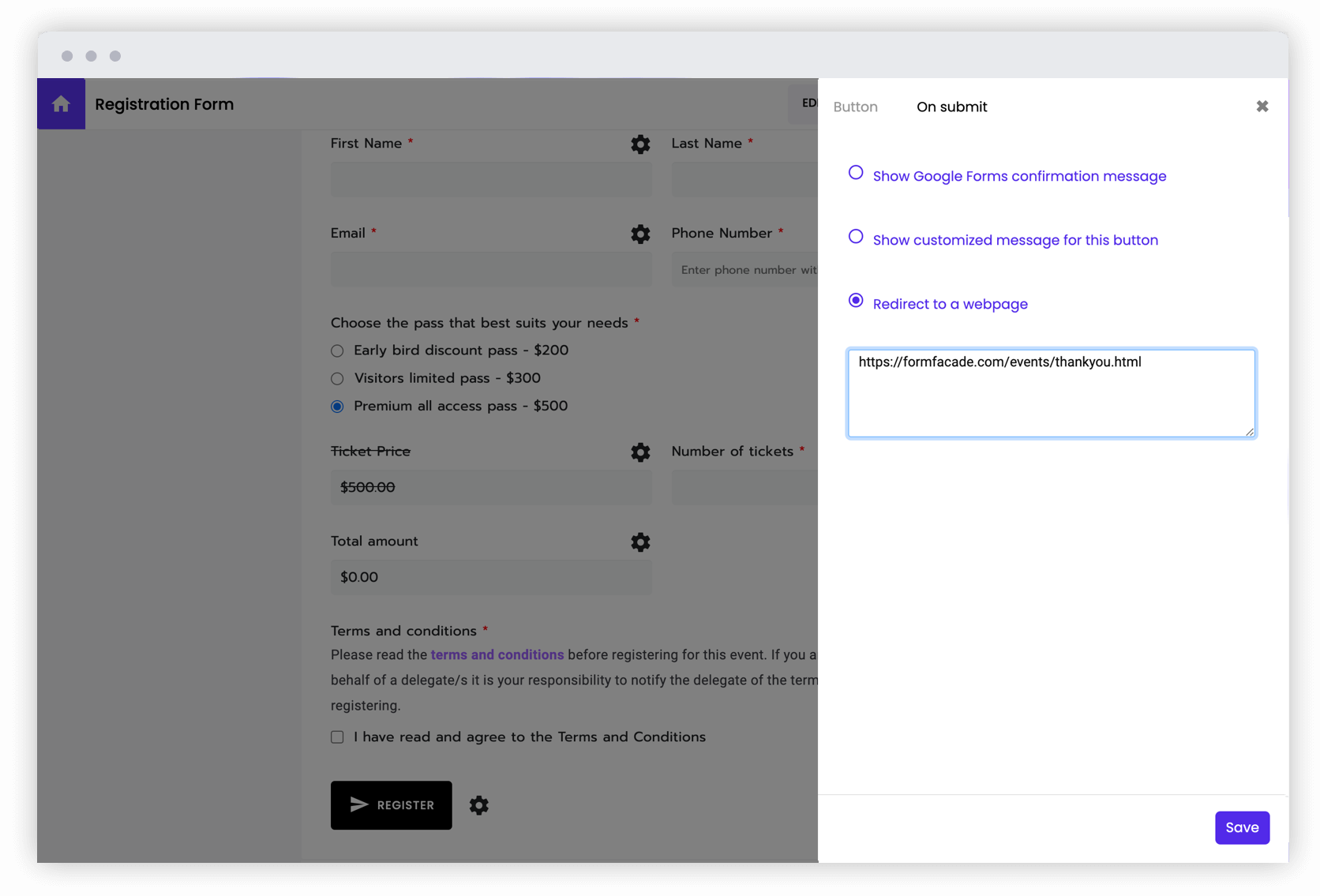
Task: Open settings for Ticket Price field
Action: coord(640,452)
